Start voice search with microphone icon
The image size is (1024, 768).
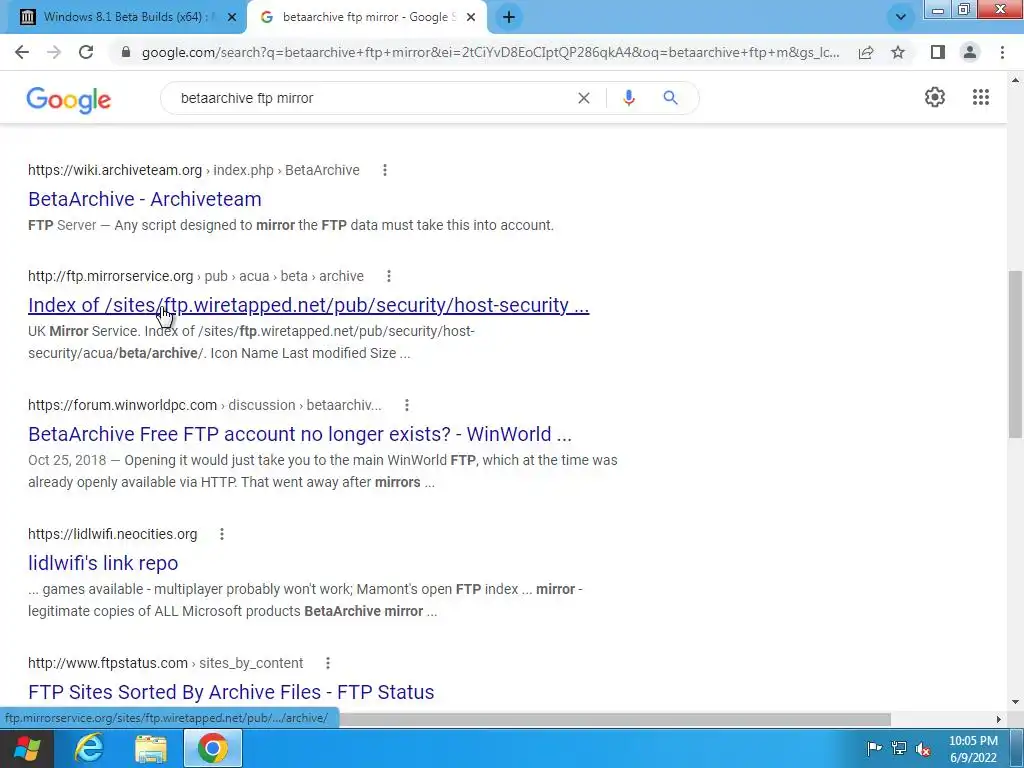pyautogui.click(x=629, y=98)
